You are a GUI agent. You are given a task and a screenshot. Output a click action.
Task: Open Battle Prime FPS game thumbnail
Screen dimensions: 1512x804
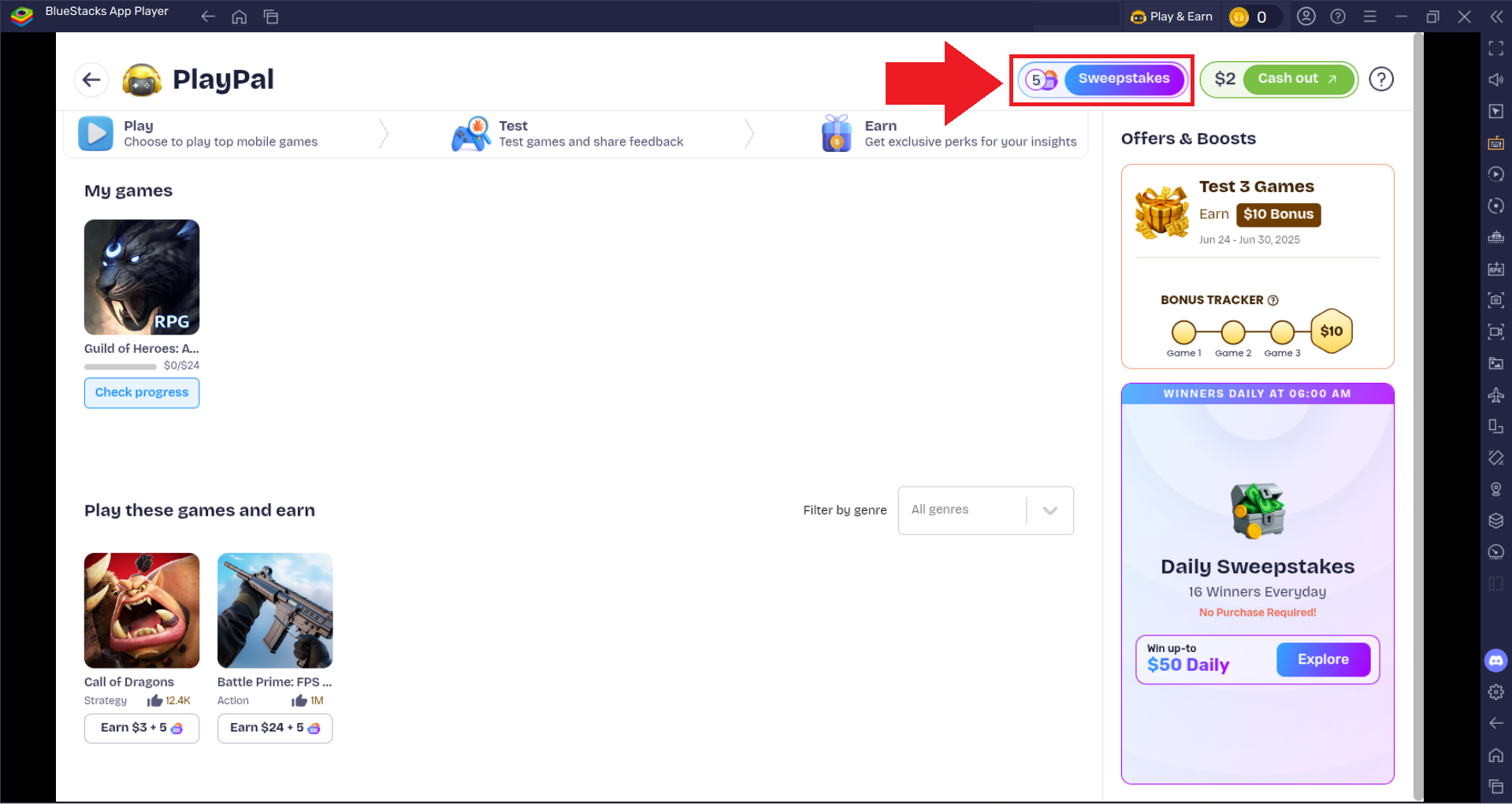click(x=275, y=610)
